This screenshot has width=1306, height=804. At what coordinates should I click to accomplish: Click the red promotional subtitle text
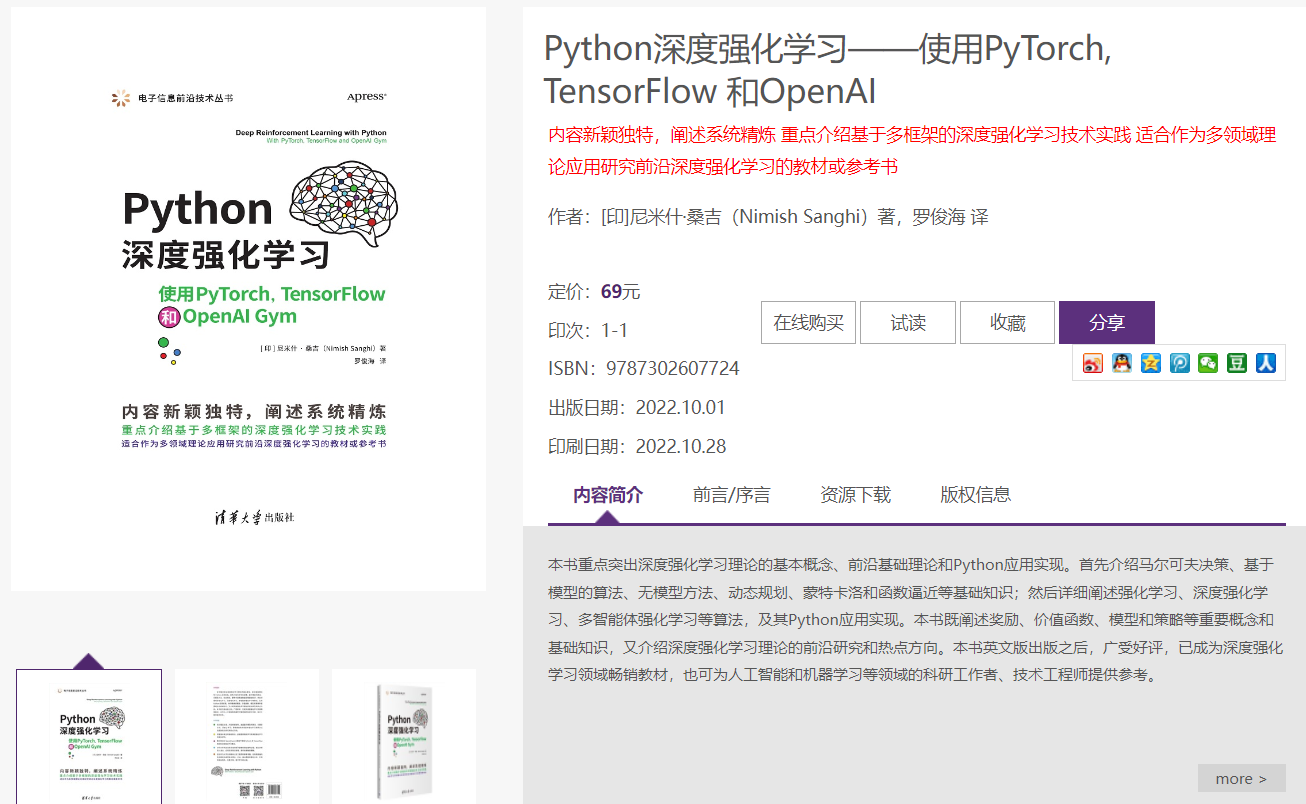912,151
